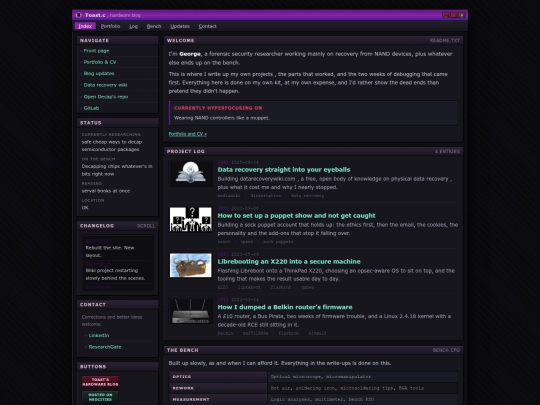Click the '4 ENTRIES' label in Project Log header
The height and width of the screenshot is (405, 540).
tap(447, 152)
